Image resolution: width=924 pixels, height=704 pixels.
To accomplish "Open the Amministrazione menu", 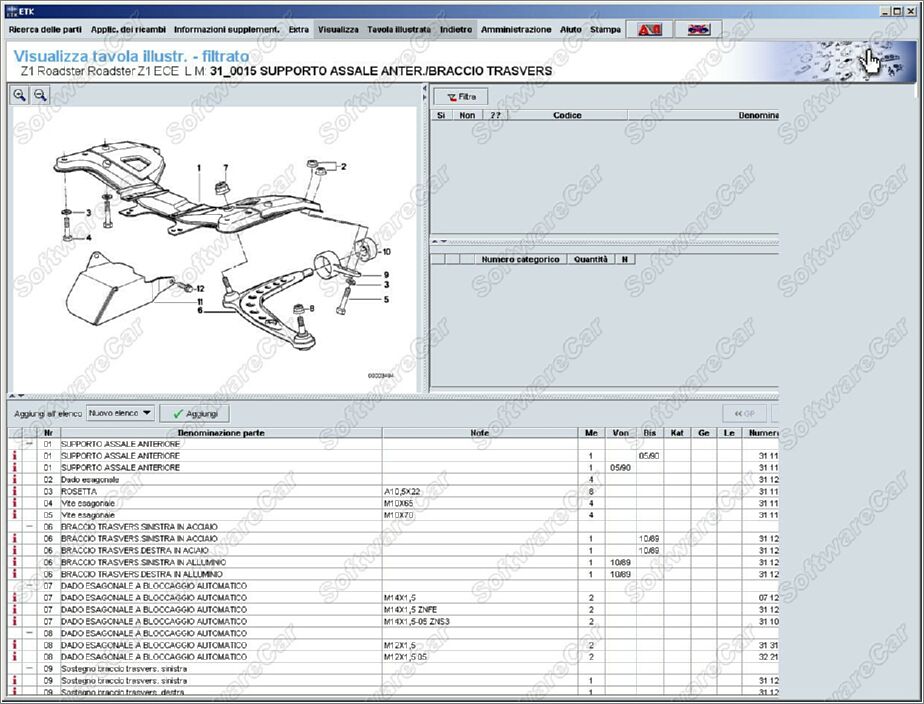I will pos(516,30).
